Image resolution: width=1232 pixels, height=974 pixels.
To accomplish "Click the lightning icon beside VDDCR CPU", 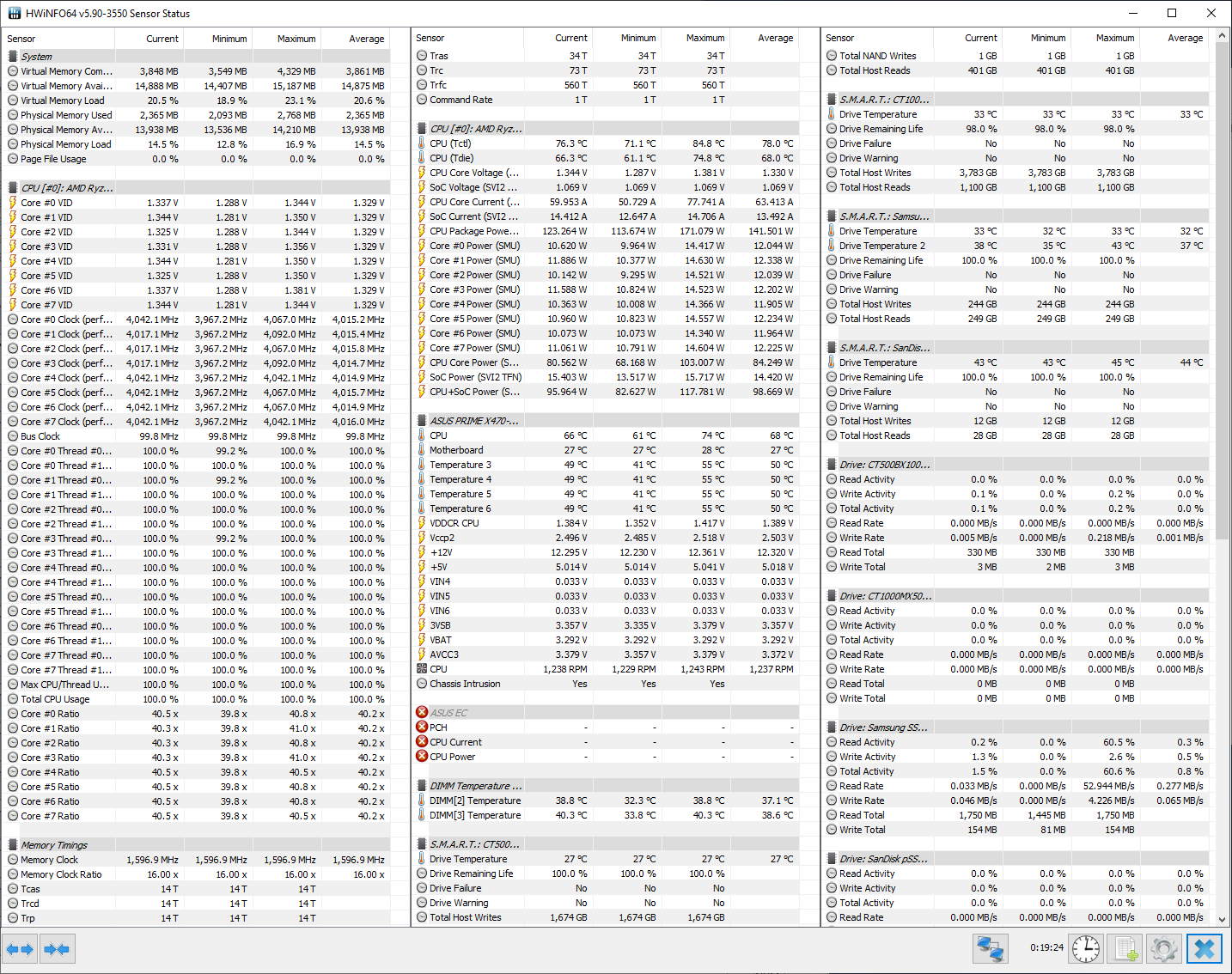I will tap(422, 523).
